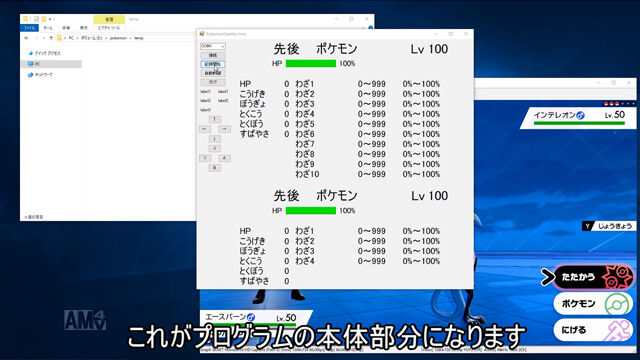Open the ピクチャ ツール tab in Explorer

tap(109, 28)
